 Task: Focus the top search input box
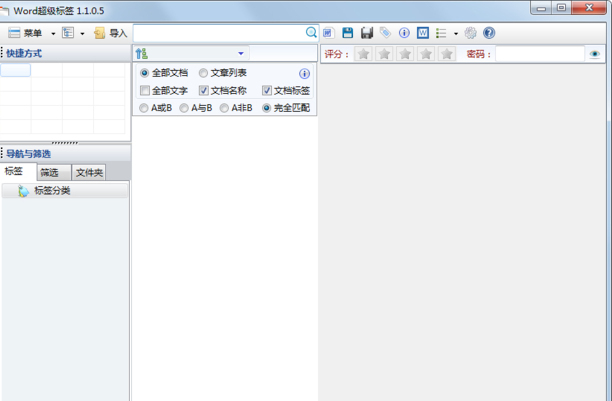point(219,33)
